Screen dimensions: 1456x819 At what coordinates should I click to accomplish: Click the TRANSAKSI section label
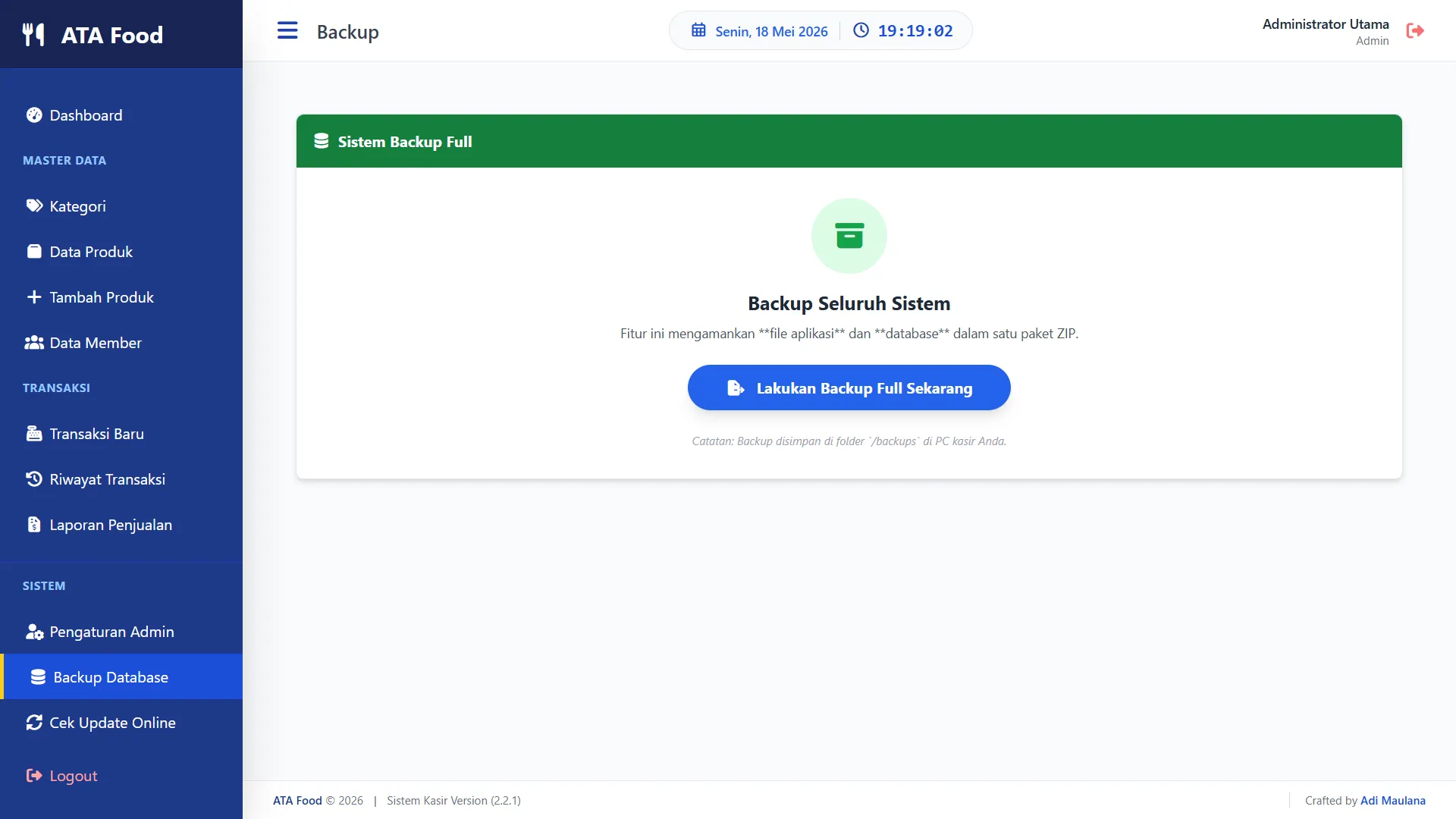[56, 388]
